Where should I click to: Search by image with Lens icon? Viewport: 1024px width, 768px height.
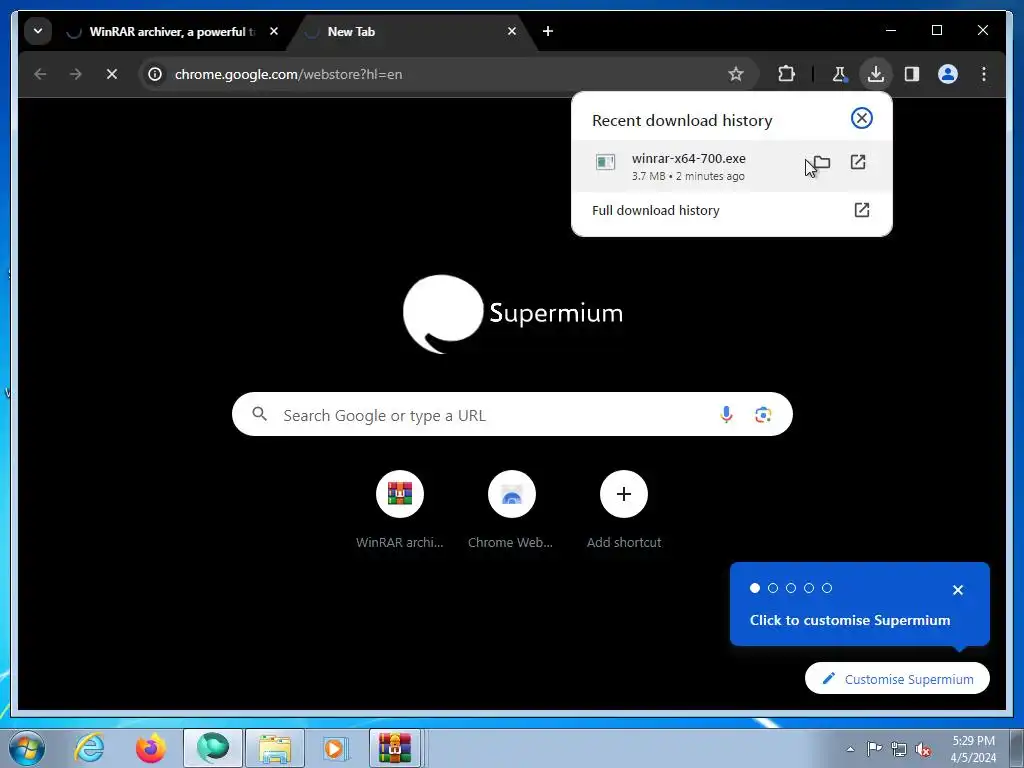point(763,415)
